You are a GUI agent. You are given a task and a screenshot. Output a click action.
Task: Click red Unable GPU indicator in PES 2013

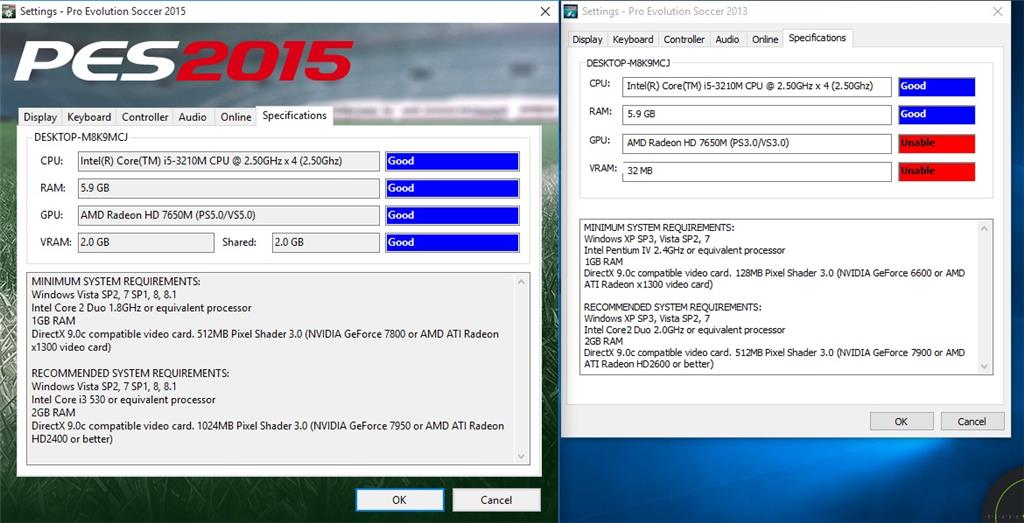click(x=936, y=143)
